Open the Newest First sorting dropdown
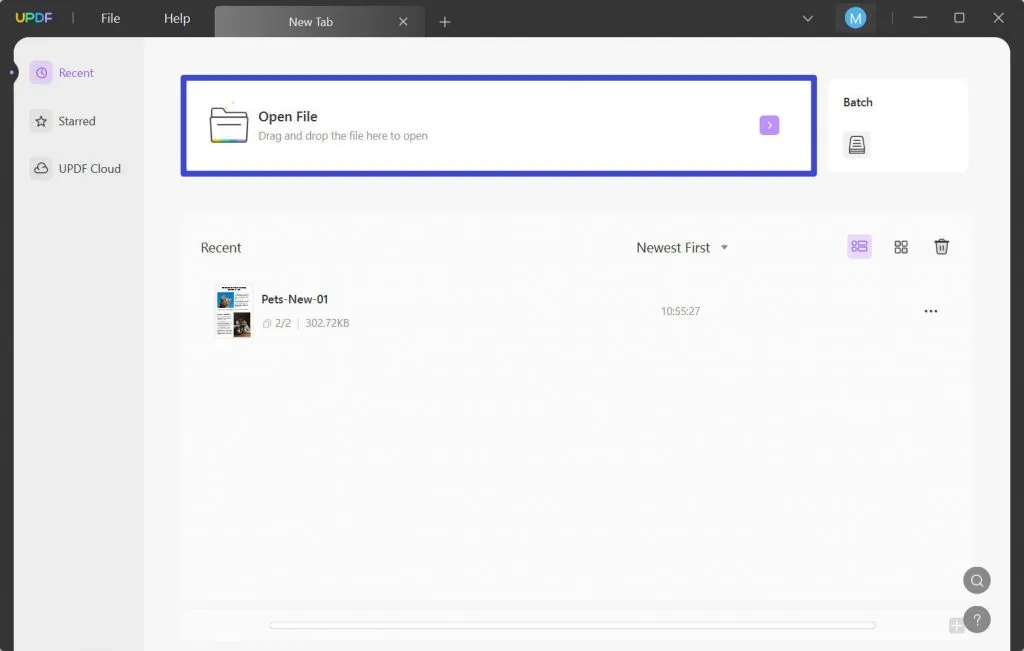The height and width of the screenshot is (651, 1024). click(683, 247)
